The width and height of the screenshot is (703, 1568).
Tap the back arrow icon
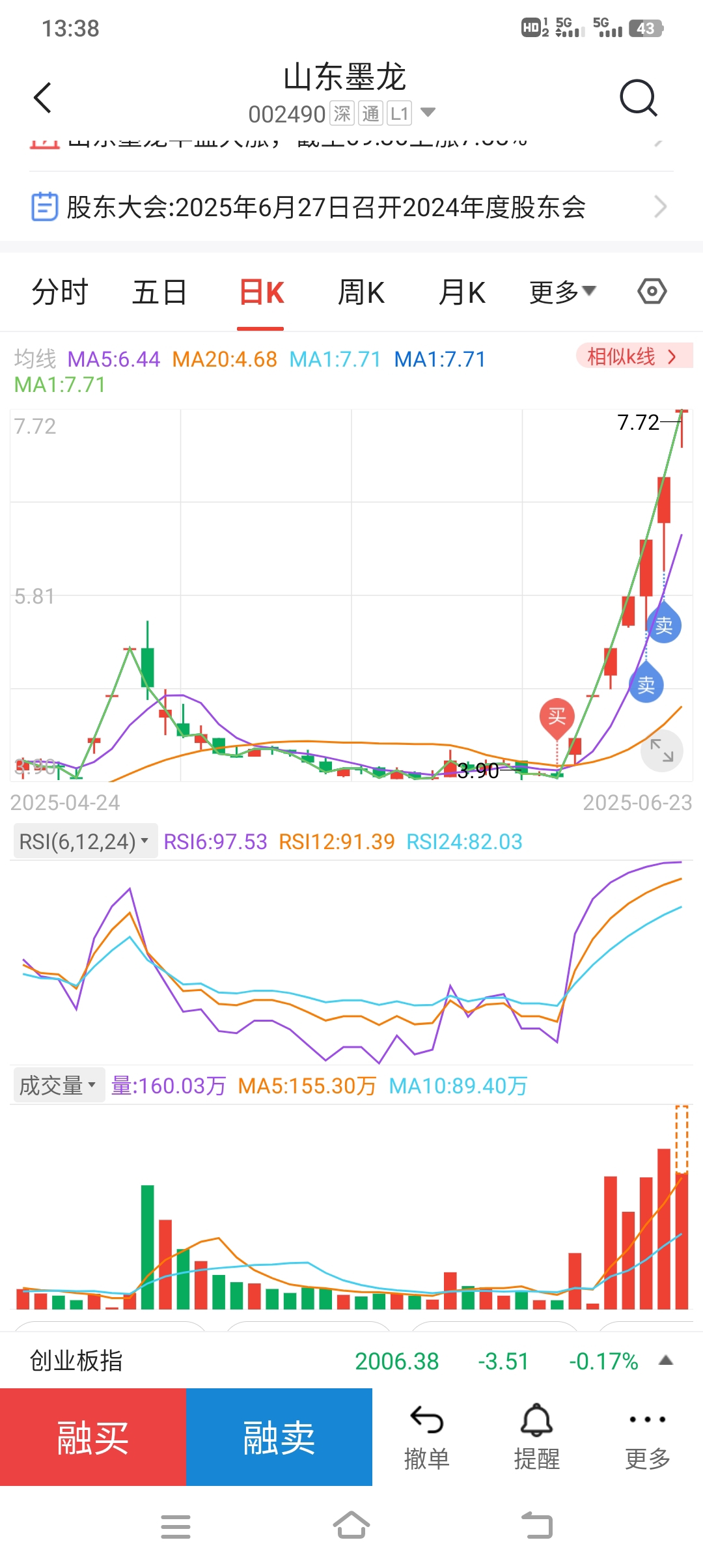(x=42, y=98)
